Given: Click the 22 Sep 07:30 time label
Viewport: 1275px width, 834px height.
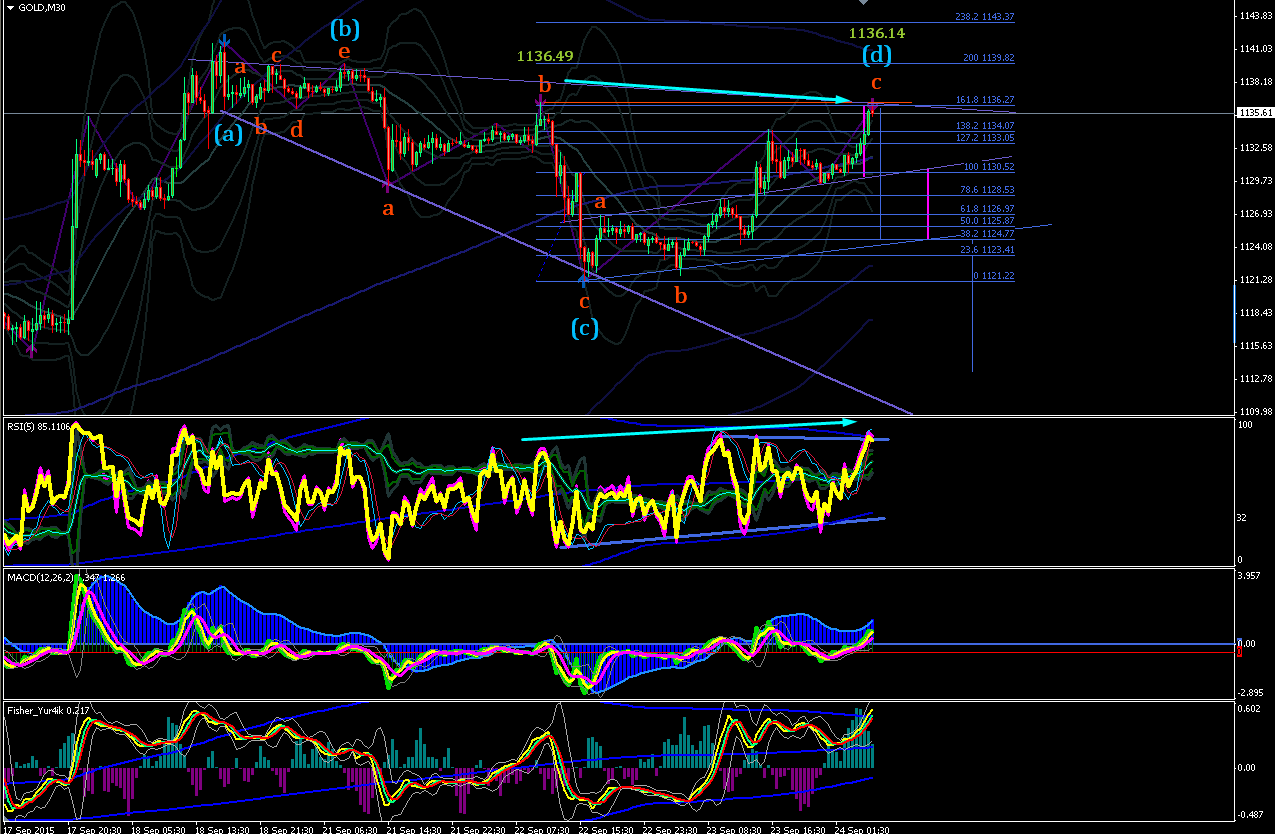Looking at the screenshot, I should click(x=542, y=829).
